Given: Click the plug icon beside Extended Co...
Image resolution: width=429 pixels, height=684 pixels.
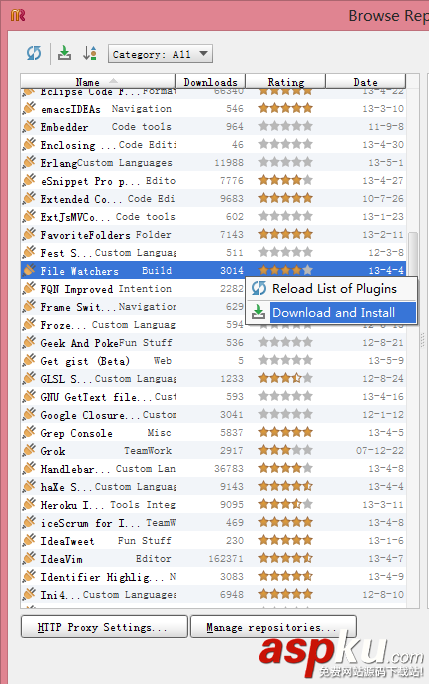Looking at the screenshot, I should click(29, 198).
